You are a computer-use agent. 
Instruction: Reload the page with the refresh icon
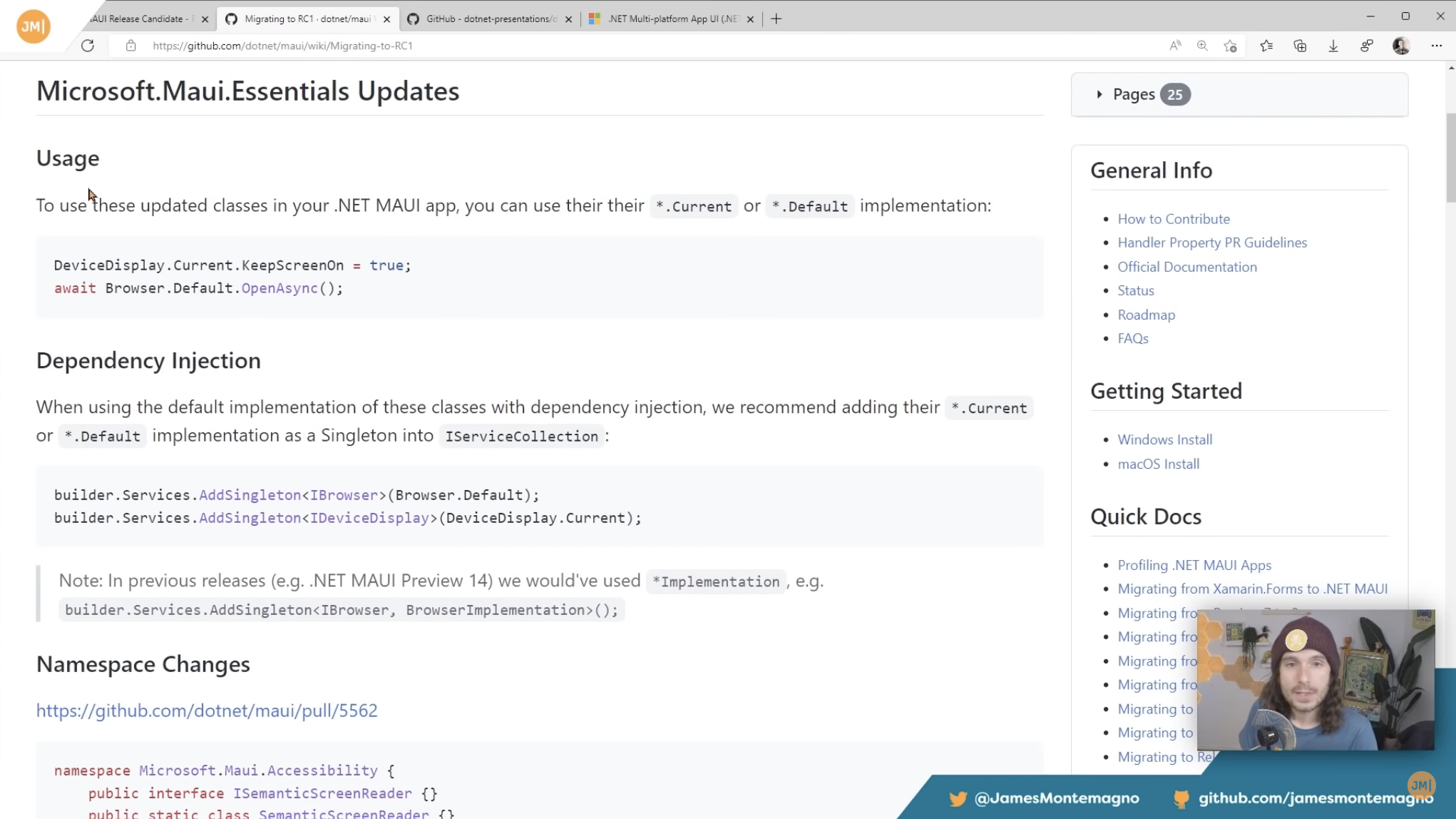[x=88, y=46]
